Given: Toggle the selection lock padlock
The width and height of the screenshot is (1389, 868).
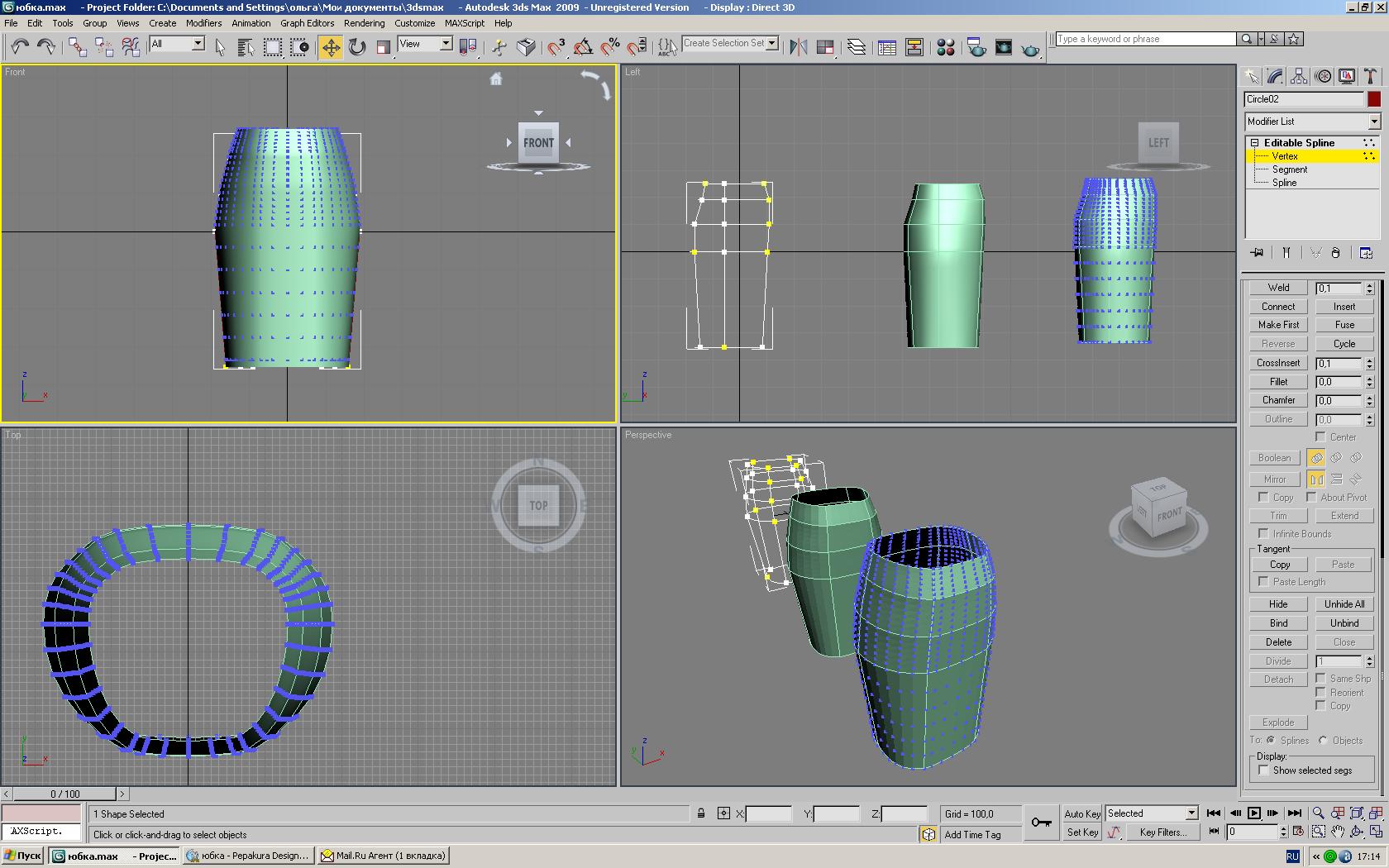Looking at the screenshot, I should tap(701, 814).
